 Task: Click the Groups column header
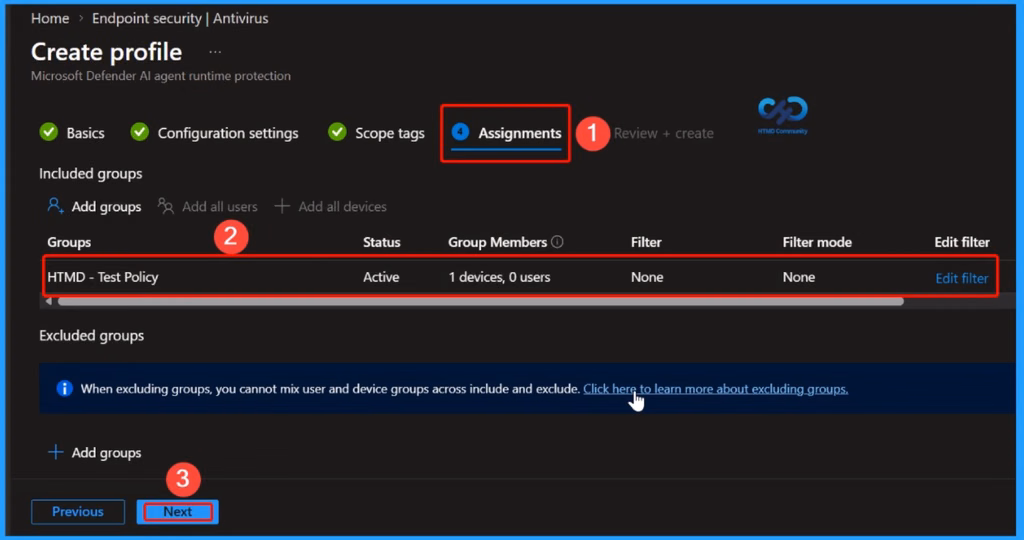(x=69, y=242)
